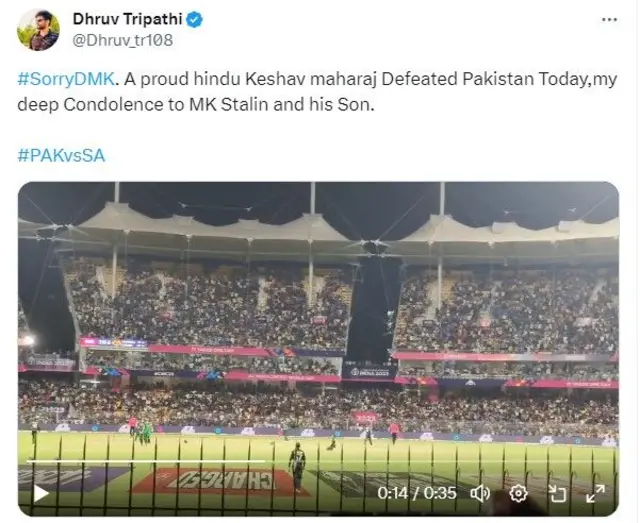Image resolution: width=640 pixels, height=523 pixels.
Task: Open Dhruv Tripathi's profile avatar
Action: click(38, 30)
